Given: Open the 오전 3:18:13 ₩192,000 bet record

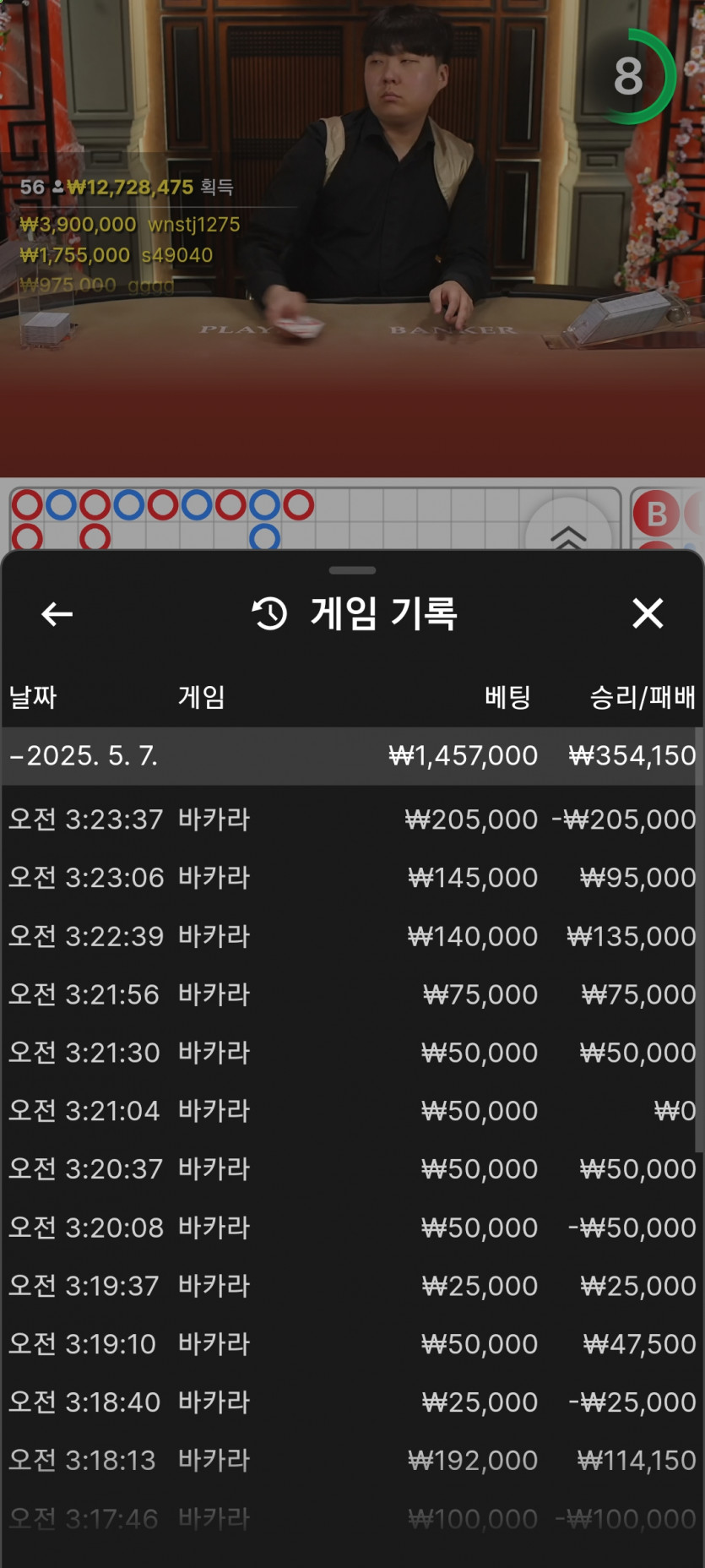Looking at the screenshot, I should pos(352,1460).
